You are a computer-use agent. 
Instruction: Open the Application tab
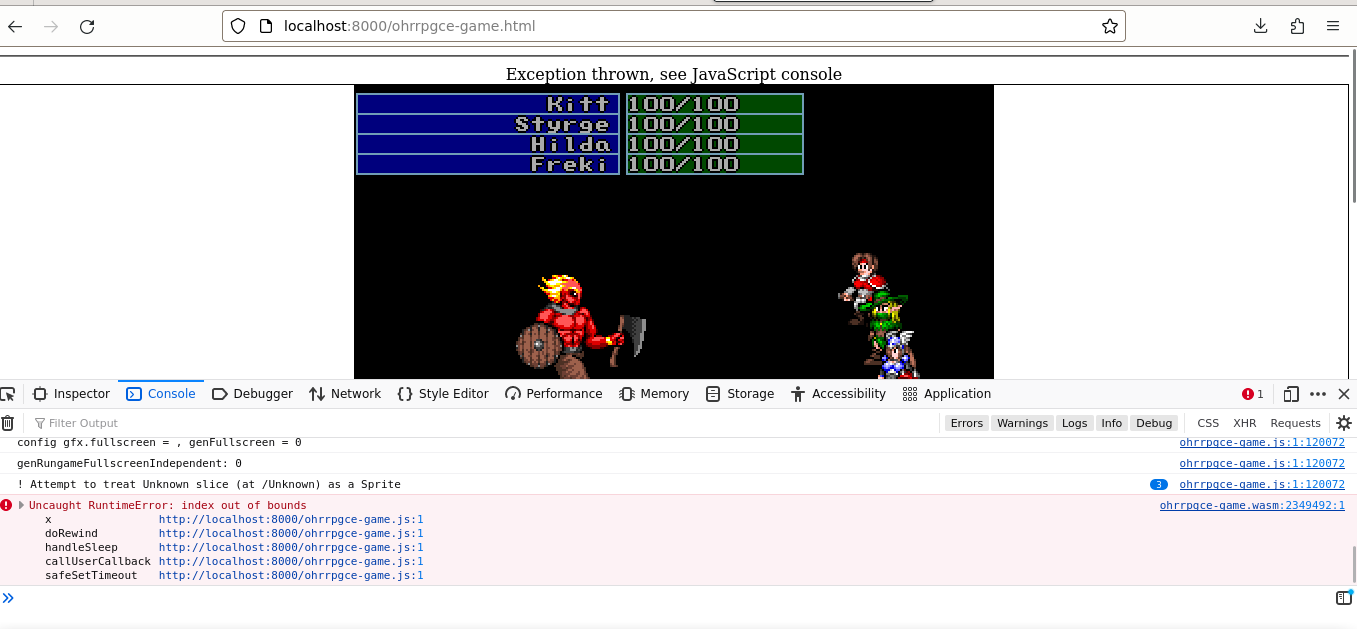[x=947, y=394]
